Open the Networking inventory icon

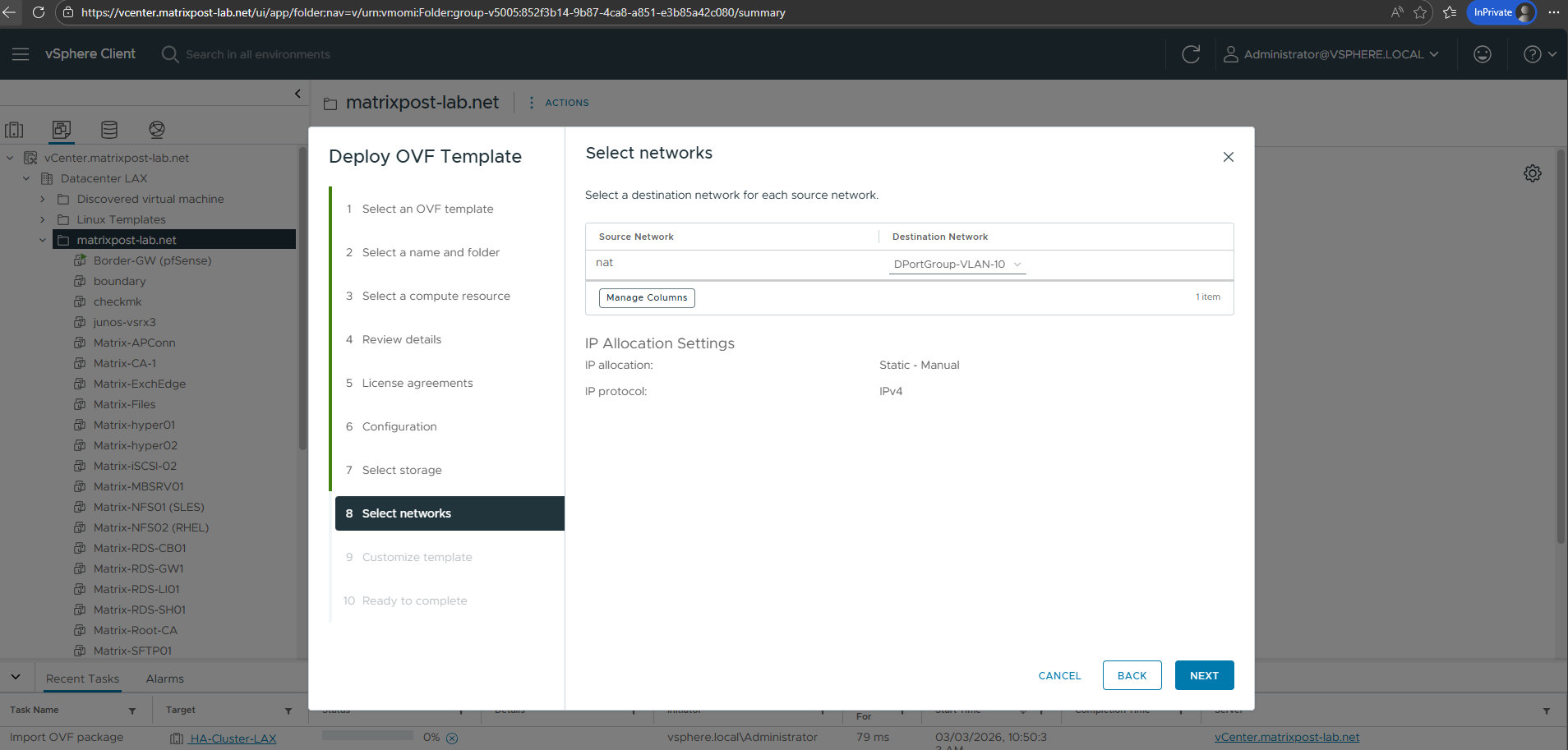tap(157, 130)
